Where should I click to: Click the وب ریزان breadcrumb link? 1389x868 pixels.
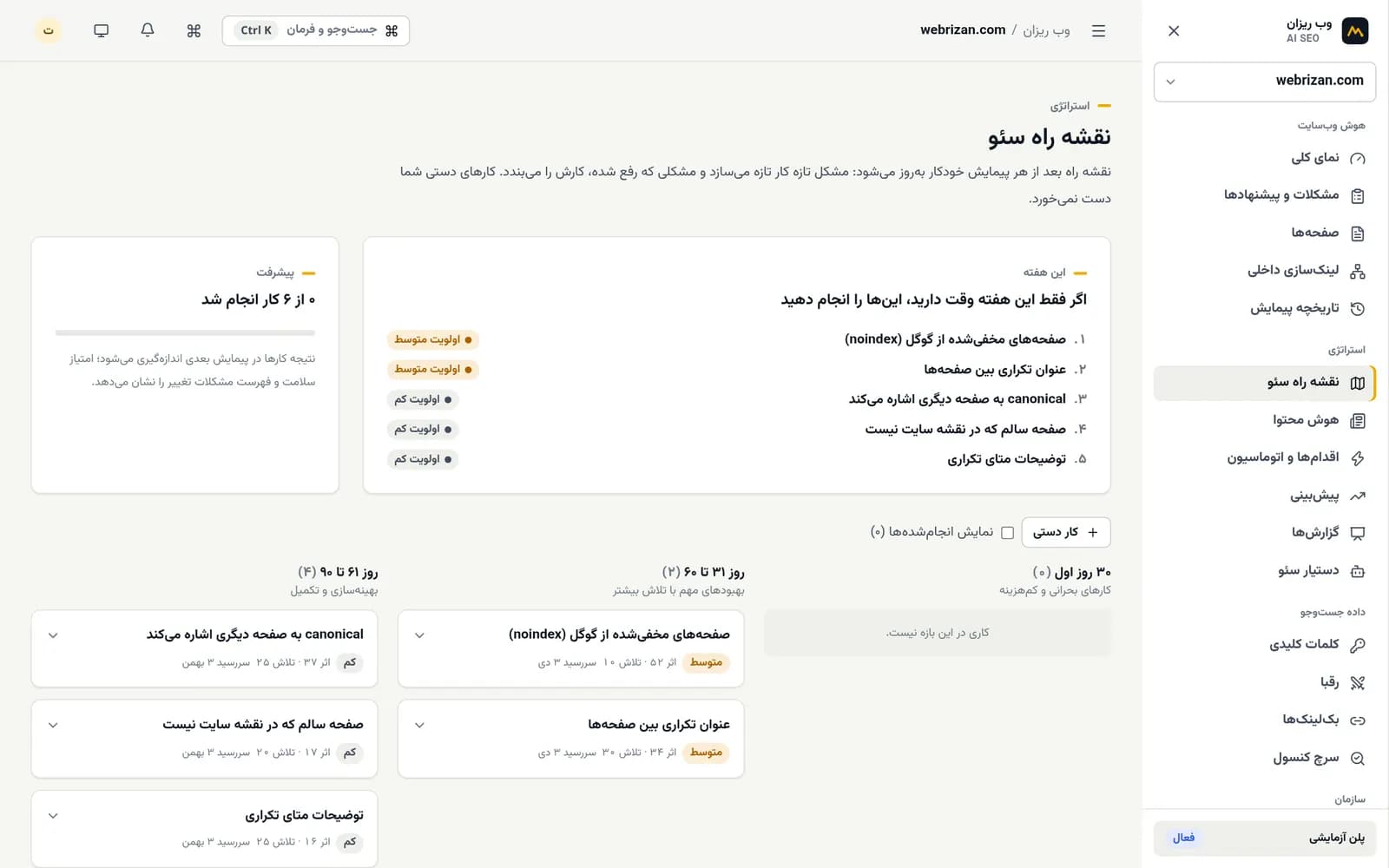tap(1046, 30)
